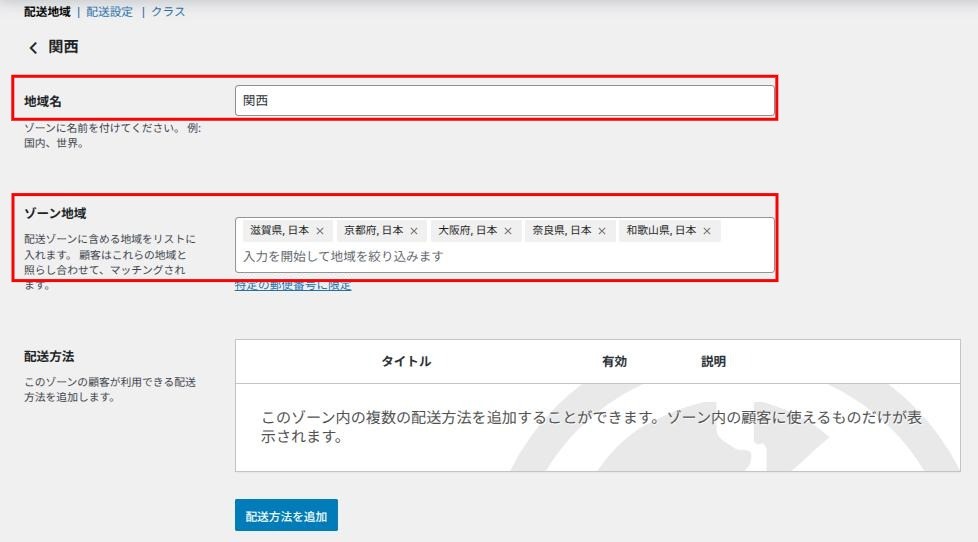Remove the 京都府, 日本 tag
The height and width of the screenshot is (542, 978).
414,231
